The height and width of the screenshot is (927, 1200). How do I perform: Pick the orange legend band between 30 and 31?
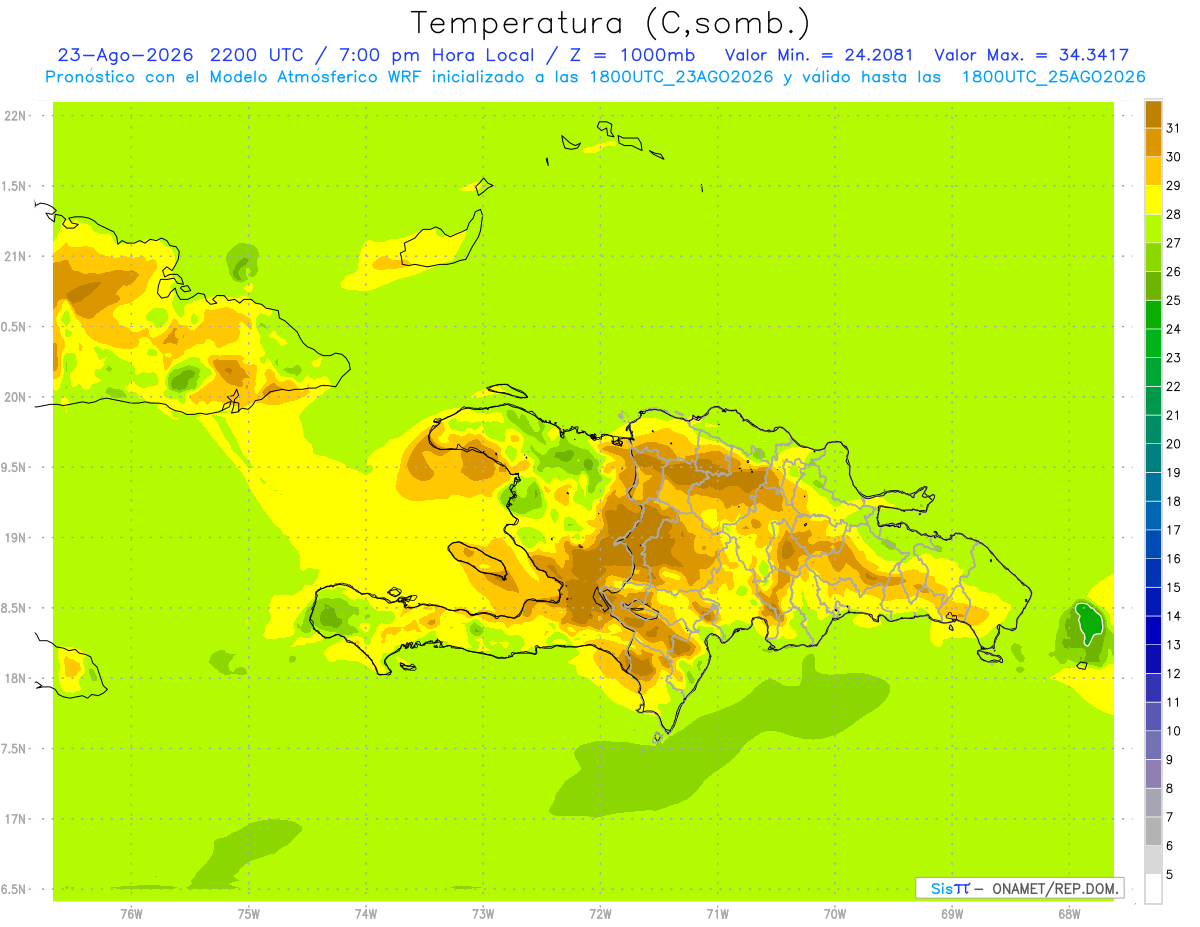coord(1153,143)
